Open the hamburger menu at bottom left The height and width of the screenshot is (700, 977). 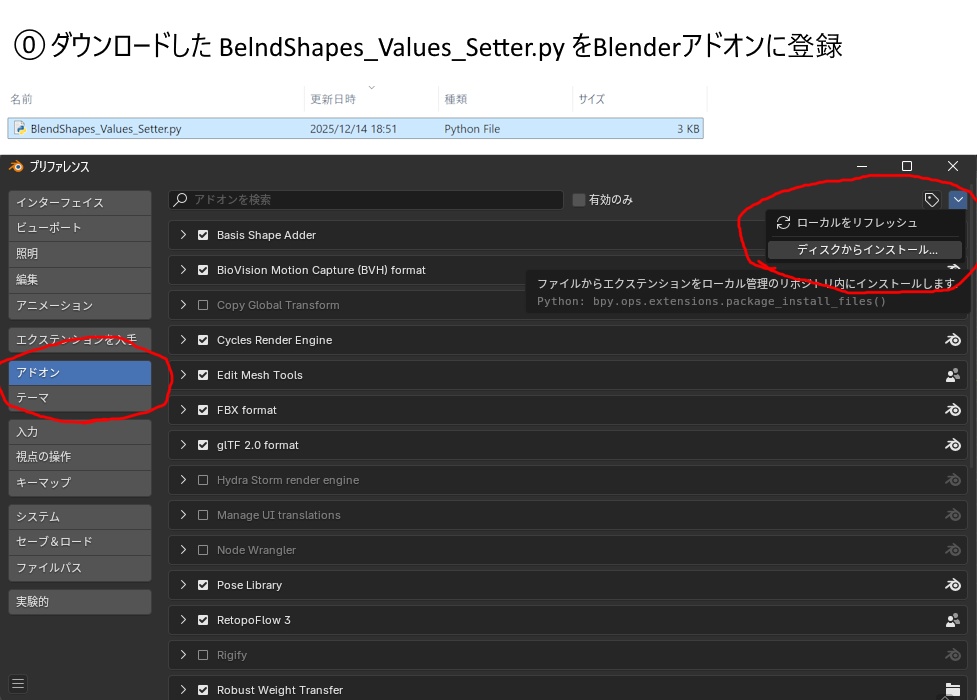[17, 684]
